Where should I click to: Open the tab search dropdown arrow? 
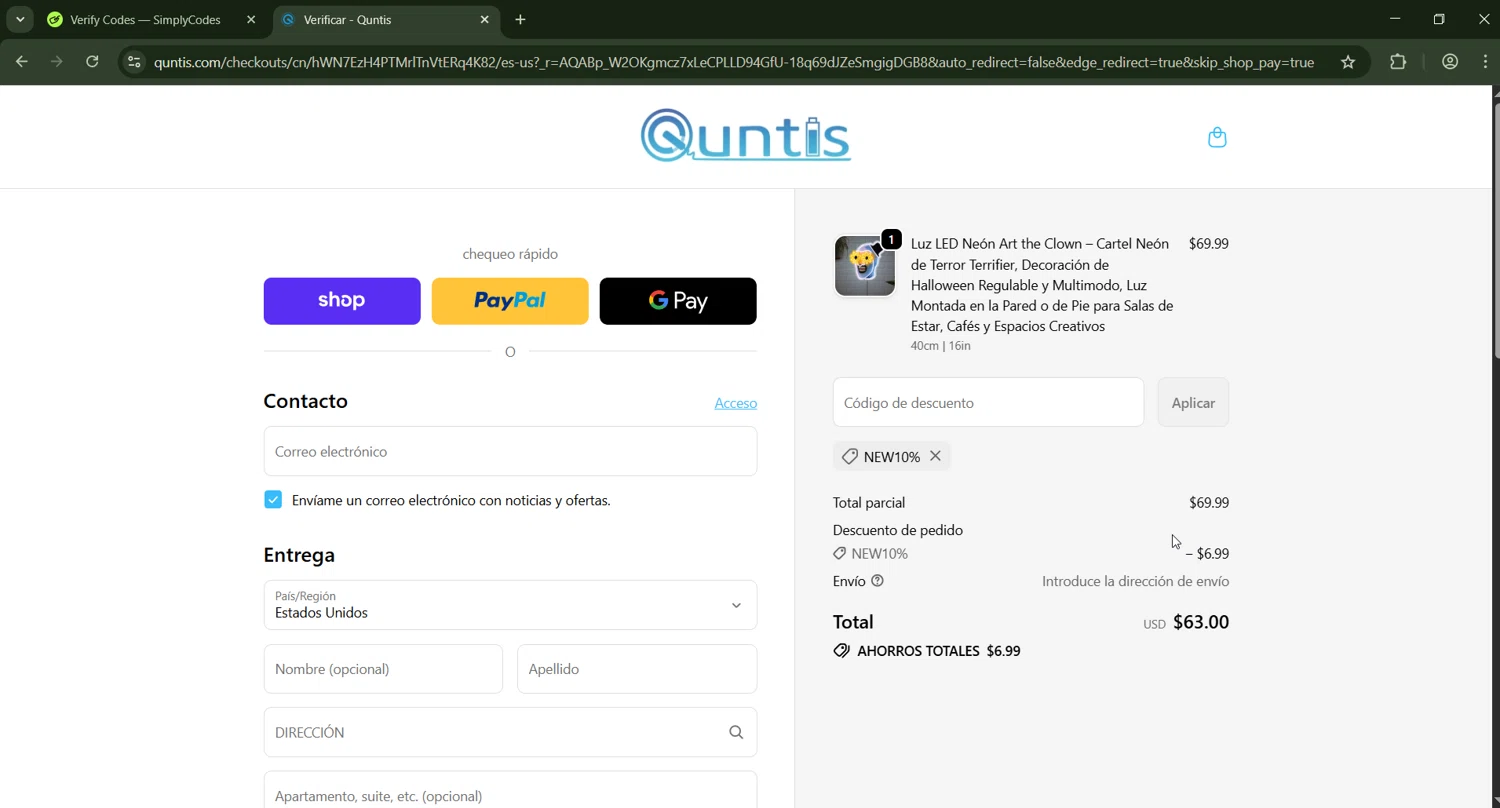tap(20, 20)
